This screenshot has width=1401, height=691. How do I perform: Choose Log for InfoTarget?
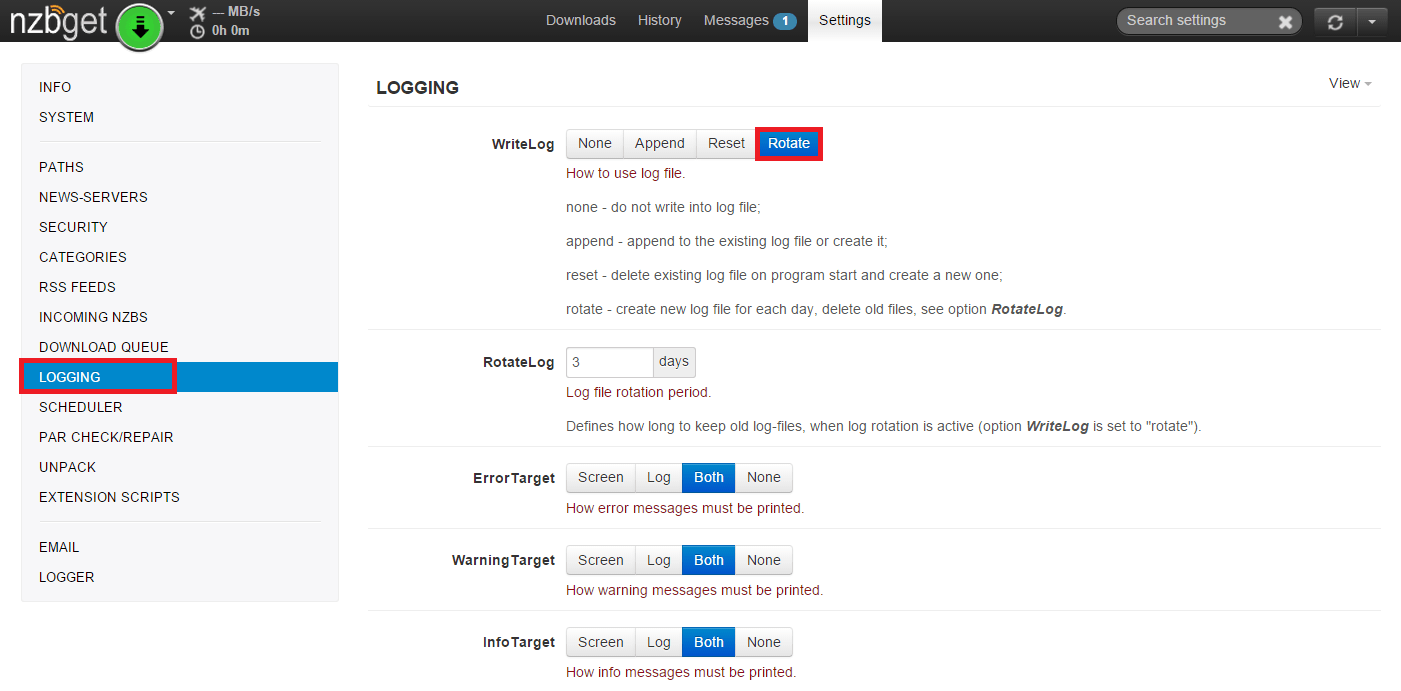point(658,643)
